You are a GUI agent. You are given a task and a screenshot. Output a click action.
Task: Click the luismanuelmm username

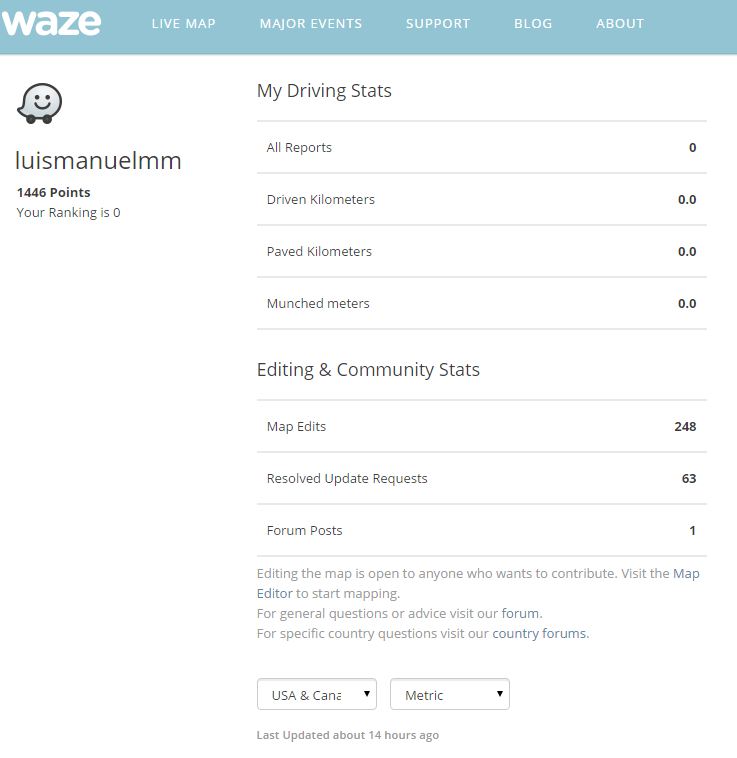click(x=99, y=161)
